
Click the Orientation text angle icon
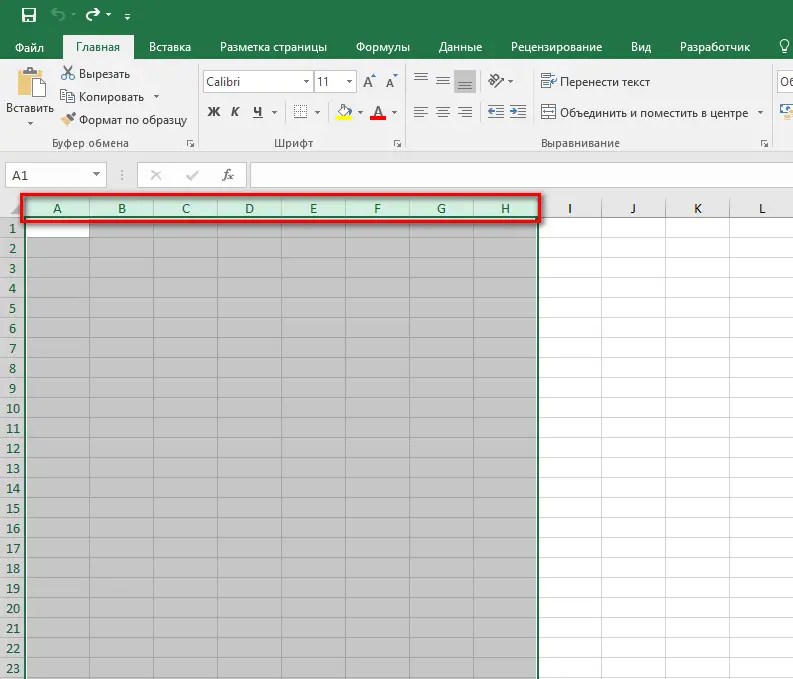(497, 80)
